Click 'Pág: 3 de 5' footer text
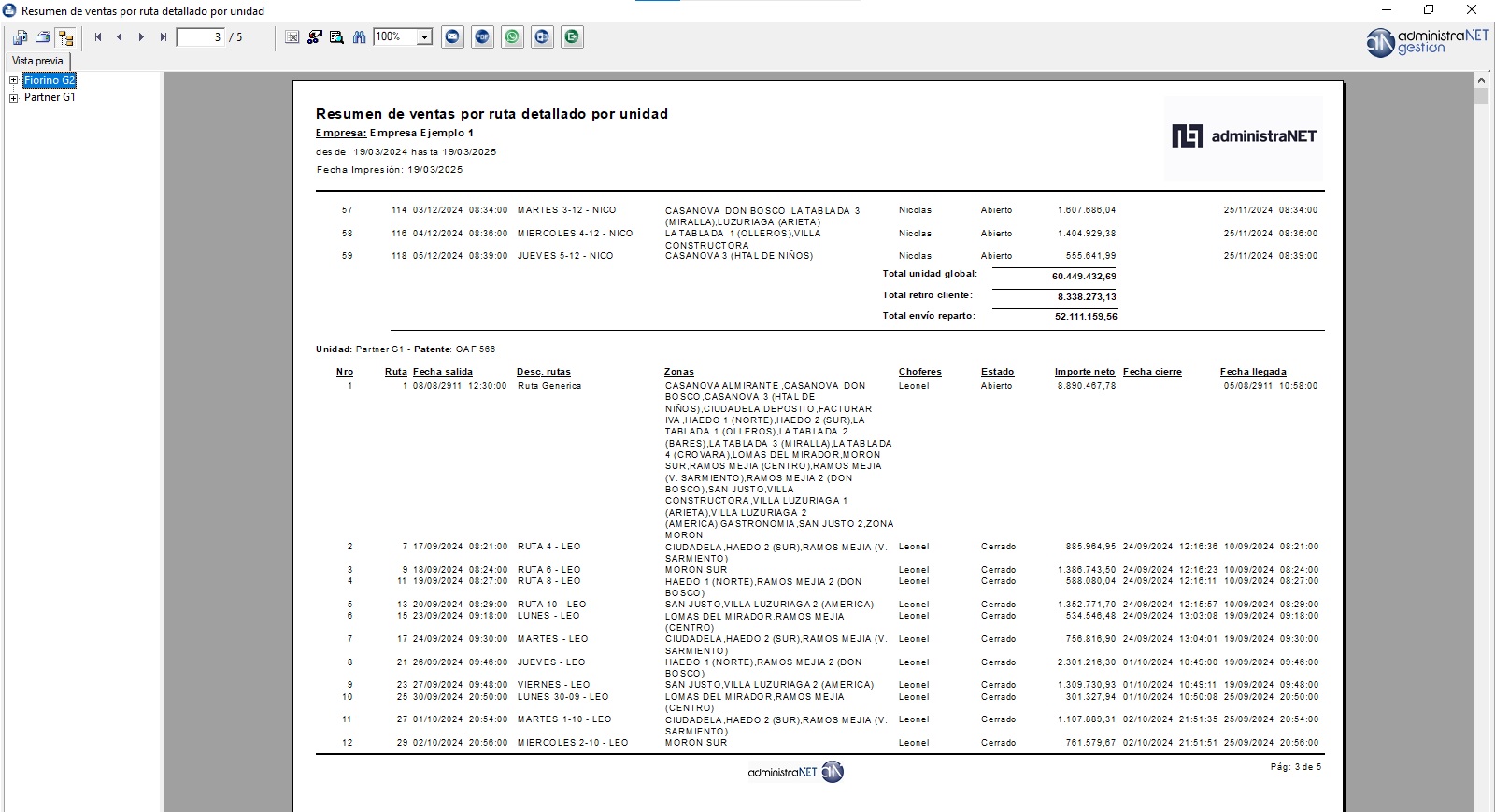 1296,767
